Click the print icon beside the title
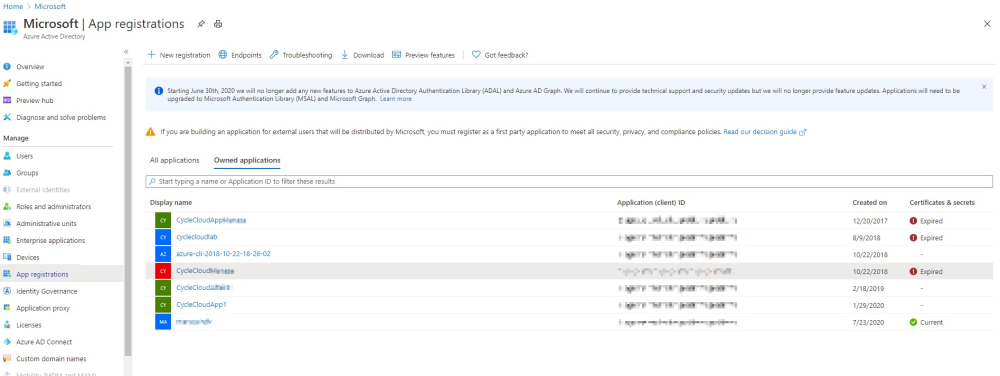 tap(218, 24)
